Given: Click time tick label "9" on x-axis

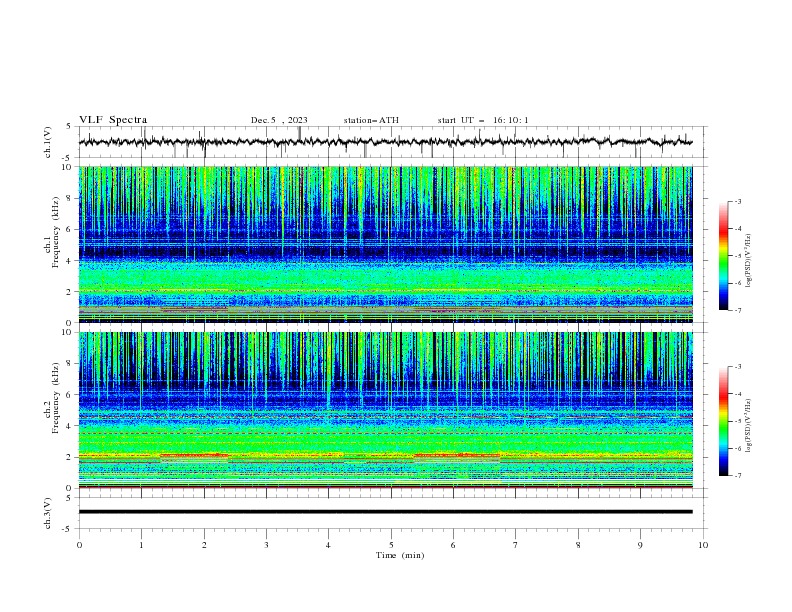Looking at the screenshot, I should [x=640, y=545].
